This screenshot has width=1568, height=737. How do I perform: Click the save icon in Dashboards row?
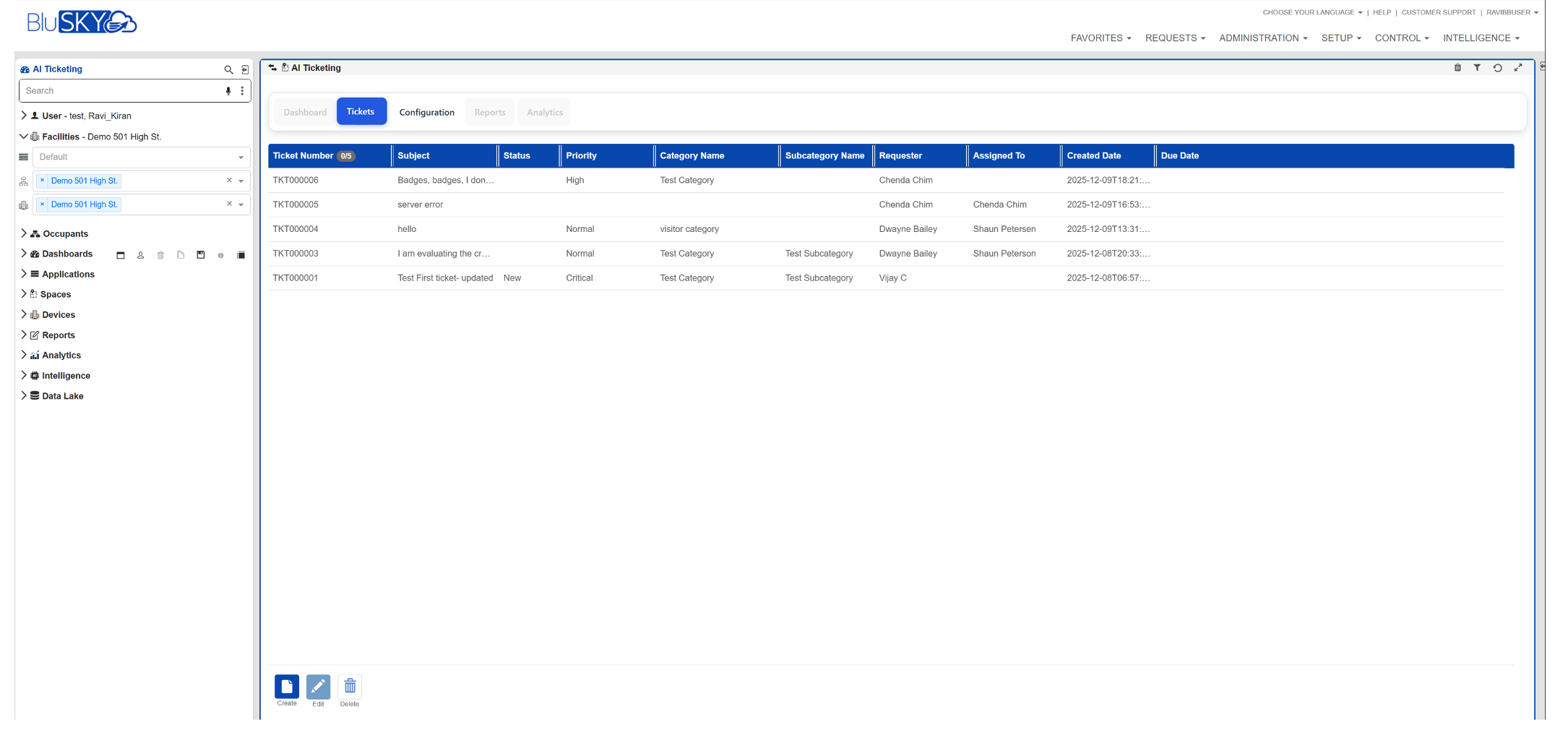201,255
